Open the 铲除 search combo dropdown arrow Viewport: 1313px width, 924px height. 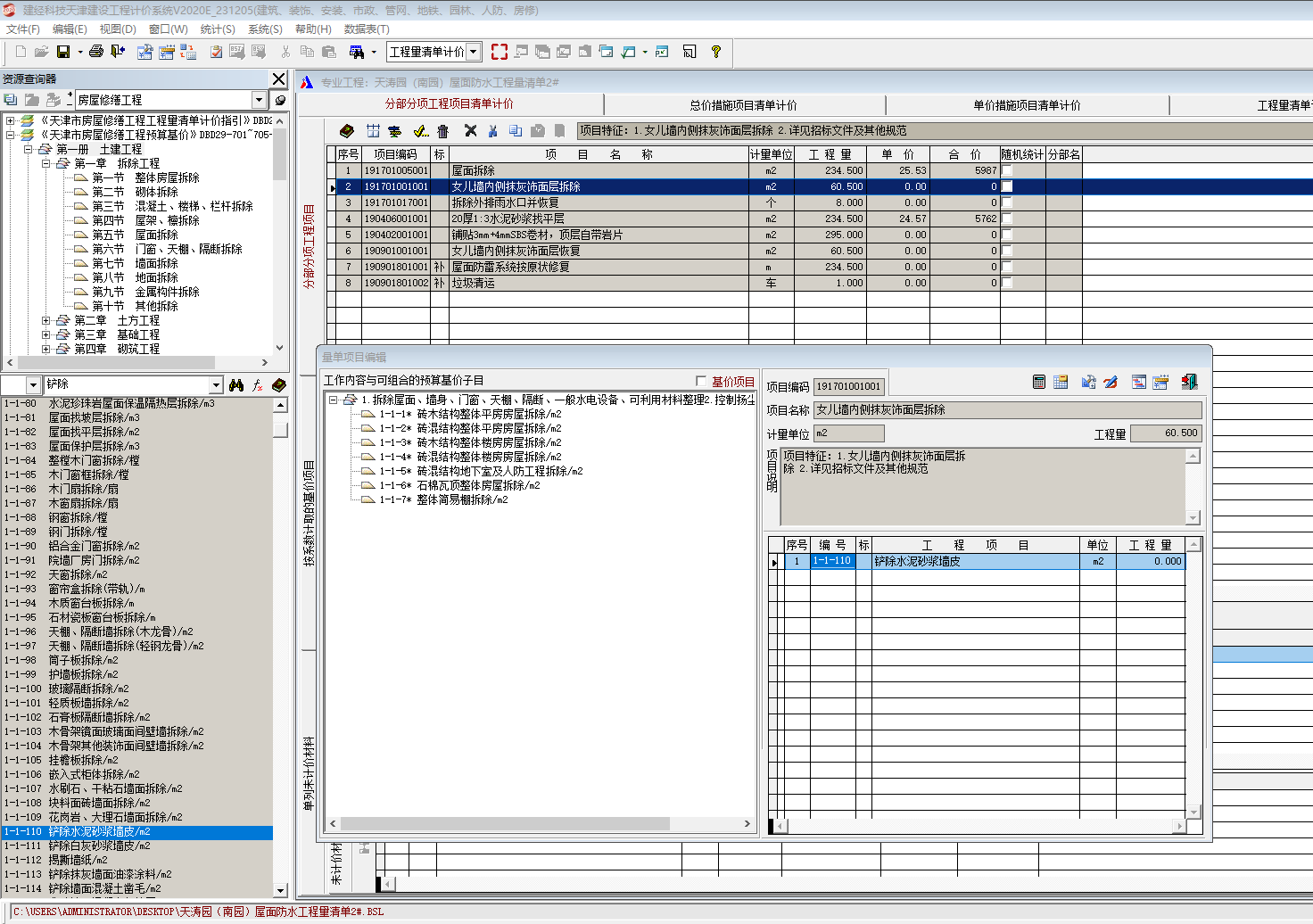(215, 384)
